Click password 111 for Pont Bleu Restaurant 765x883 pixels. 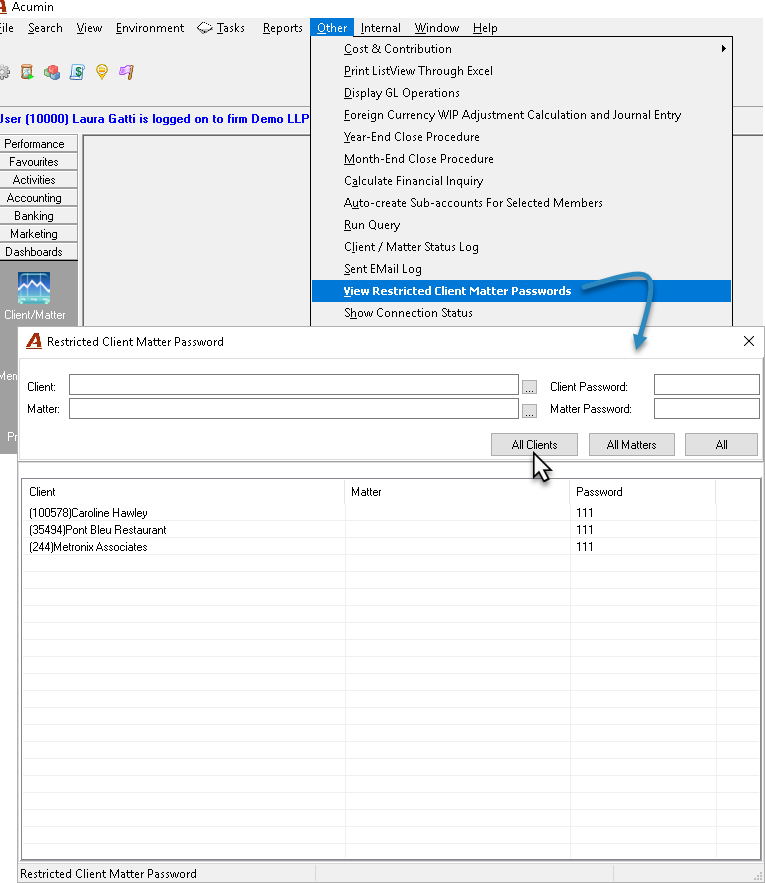[x=585, y=529]
